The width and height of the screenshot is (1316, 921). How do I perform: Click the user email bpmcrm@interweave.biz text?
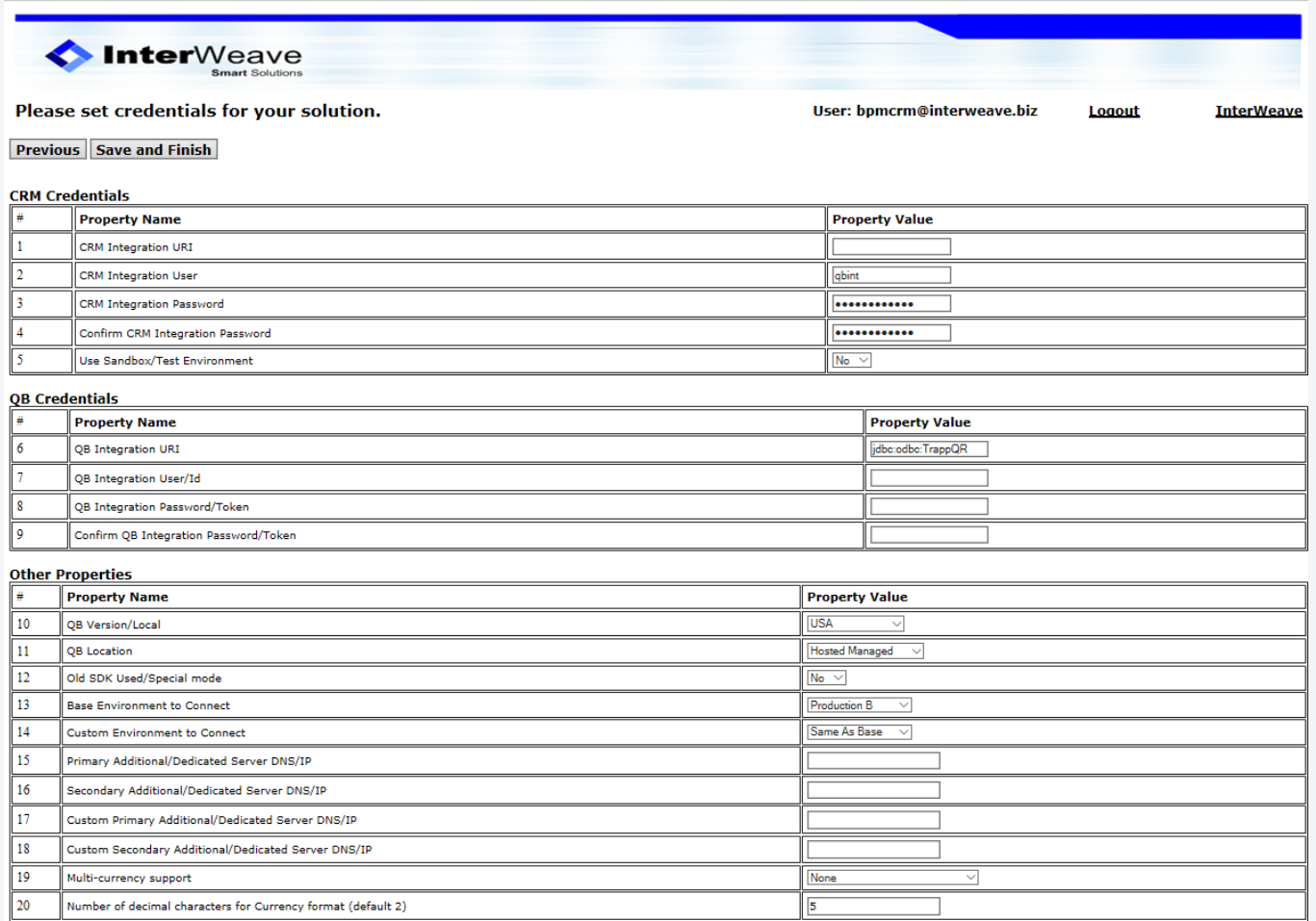click(946, 111)
